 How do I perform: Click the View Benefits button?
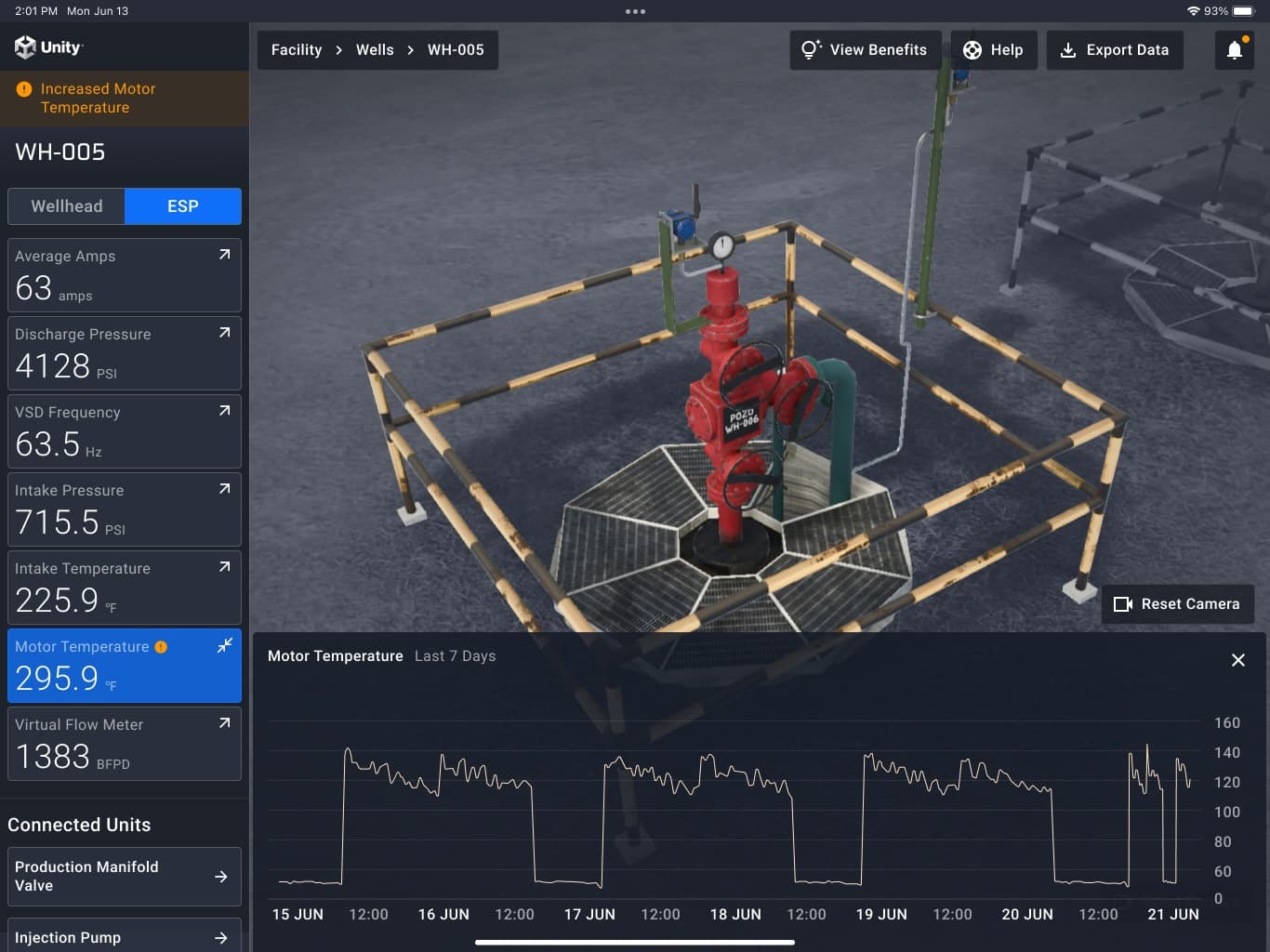(865, 50)
